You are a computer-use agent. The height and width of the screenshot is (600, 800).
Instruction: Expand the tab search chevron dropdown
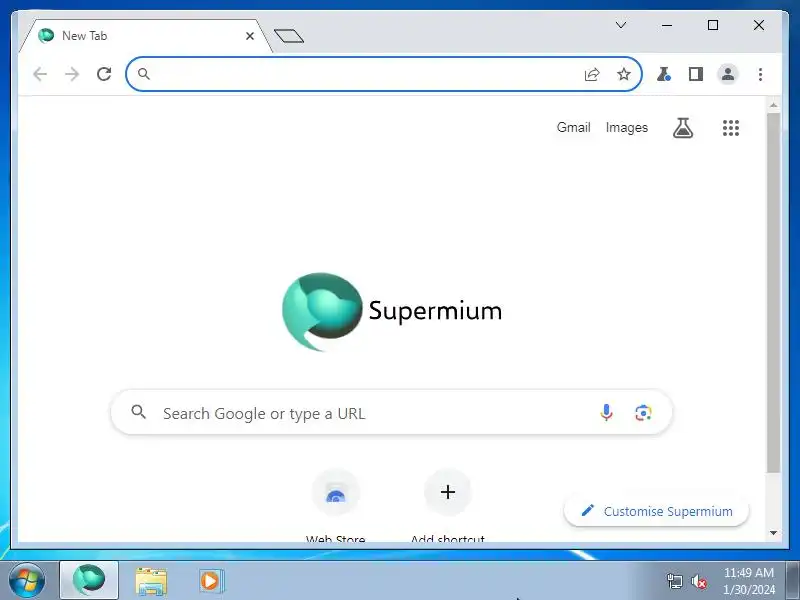coord(621,25)
